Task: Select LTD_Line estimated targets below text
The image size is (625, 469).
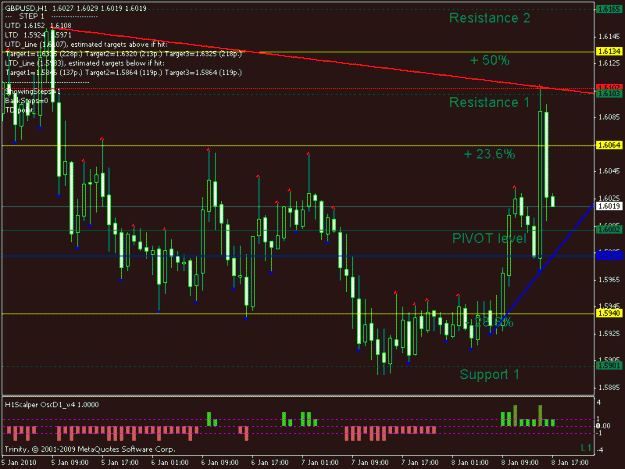Action: 85,63
